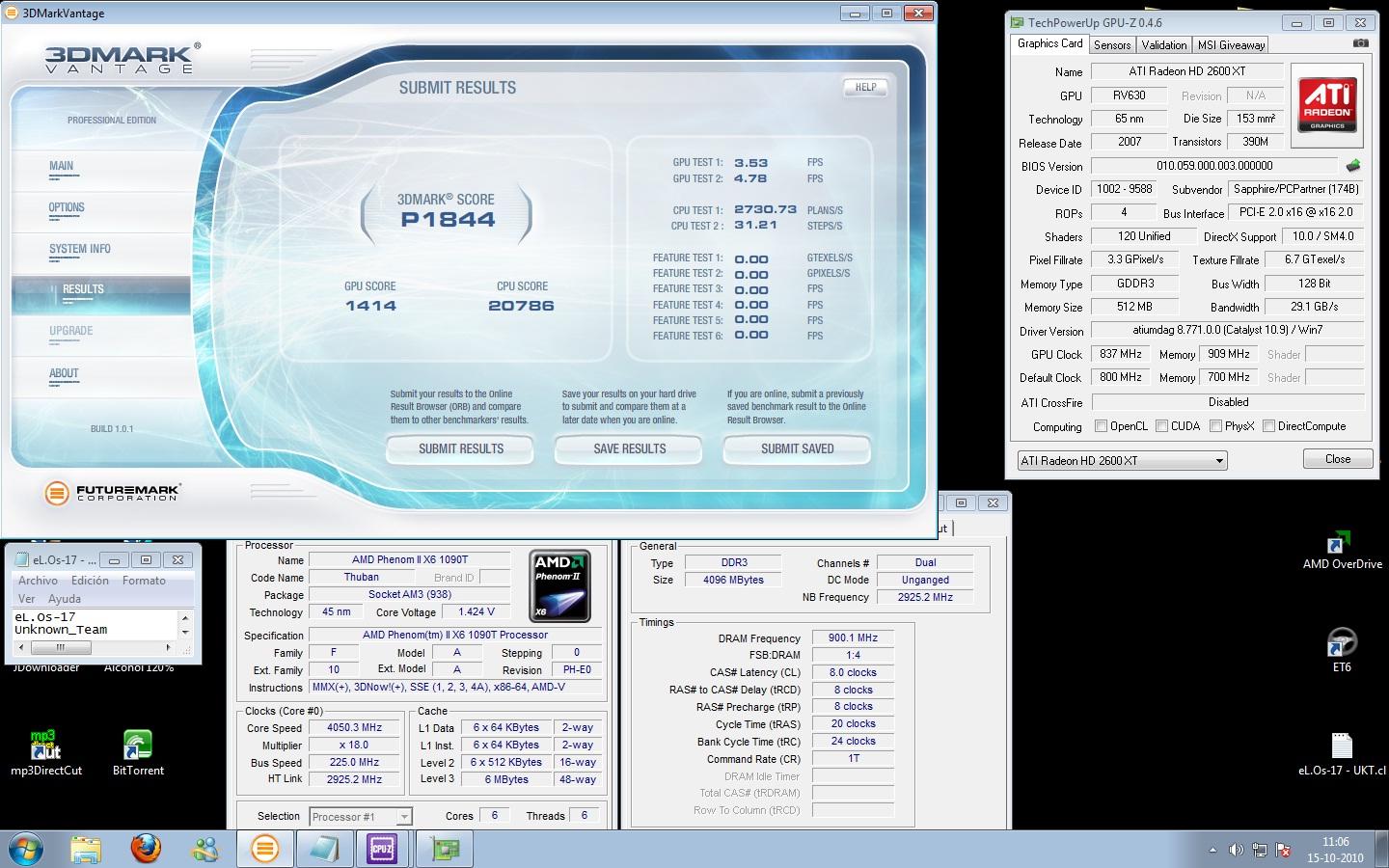Click the Action Center flag tray icon
This screenshot has height=868, width=1389.
tap(1283, 850)
